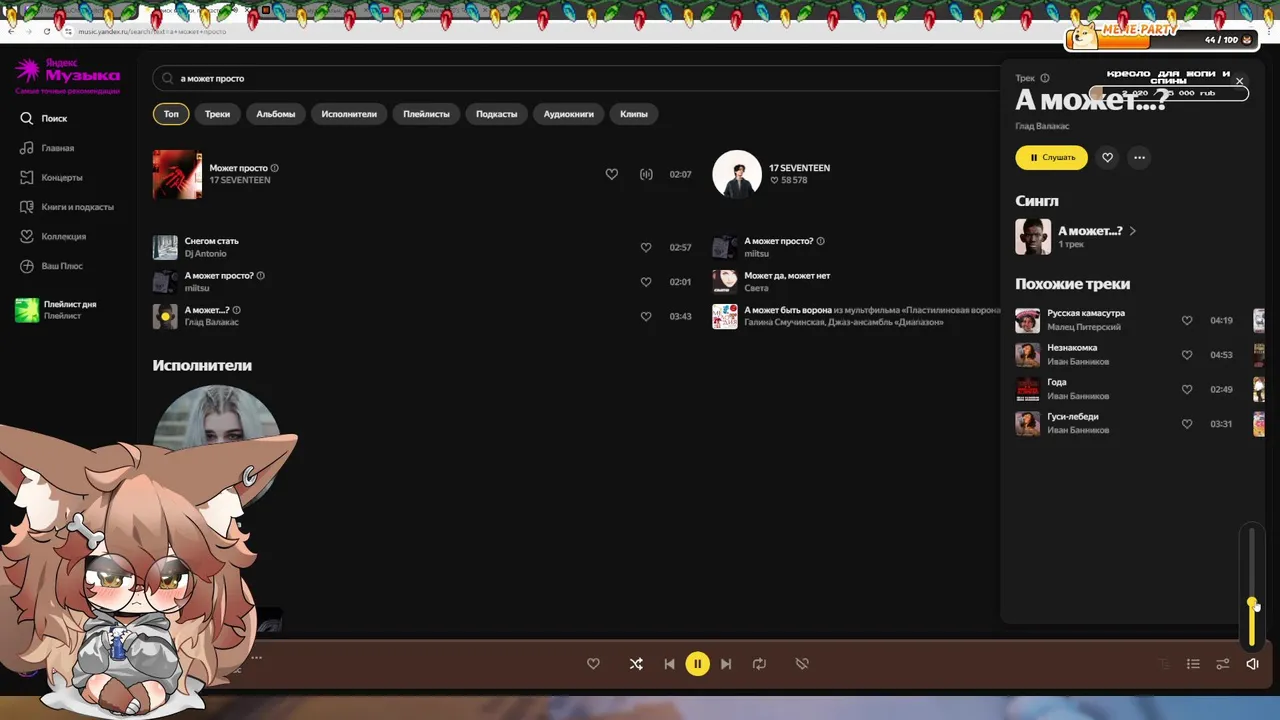Viewport: 1280px width, 720px height.
Task: Like the track А может...? by Глад Валакас
Action: pos(646,316)
